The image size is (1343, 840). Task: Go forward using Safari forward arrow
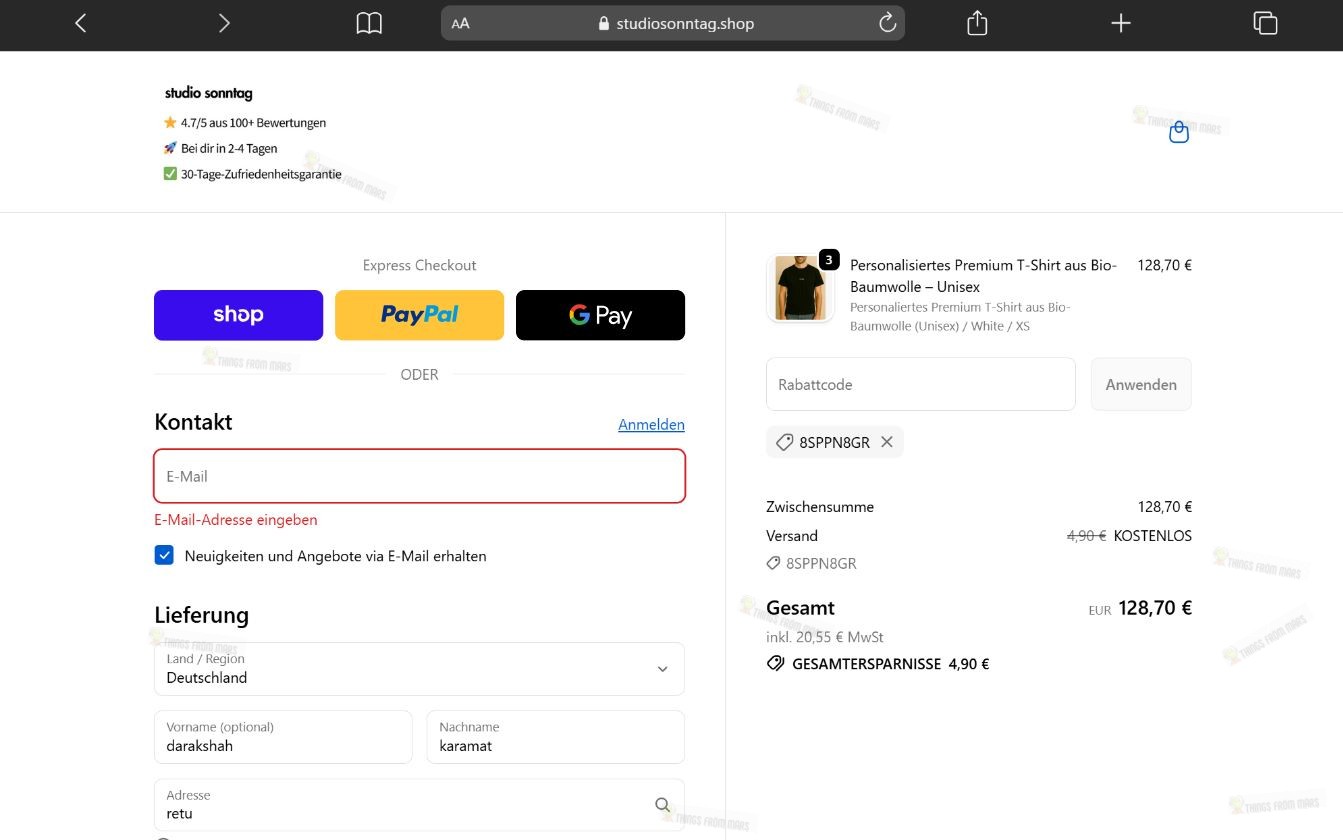pyautogui.click(x=224, y=23)
